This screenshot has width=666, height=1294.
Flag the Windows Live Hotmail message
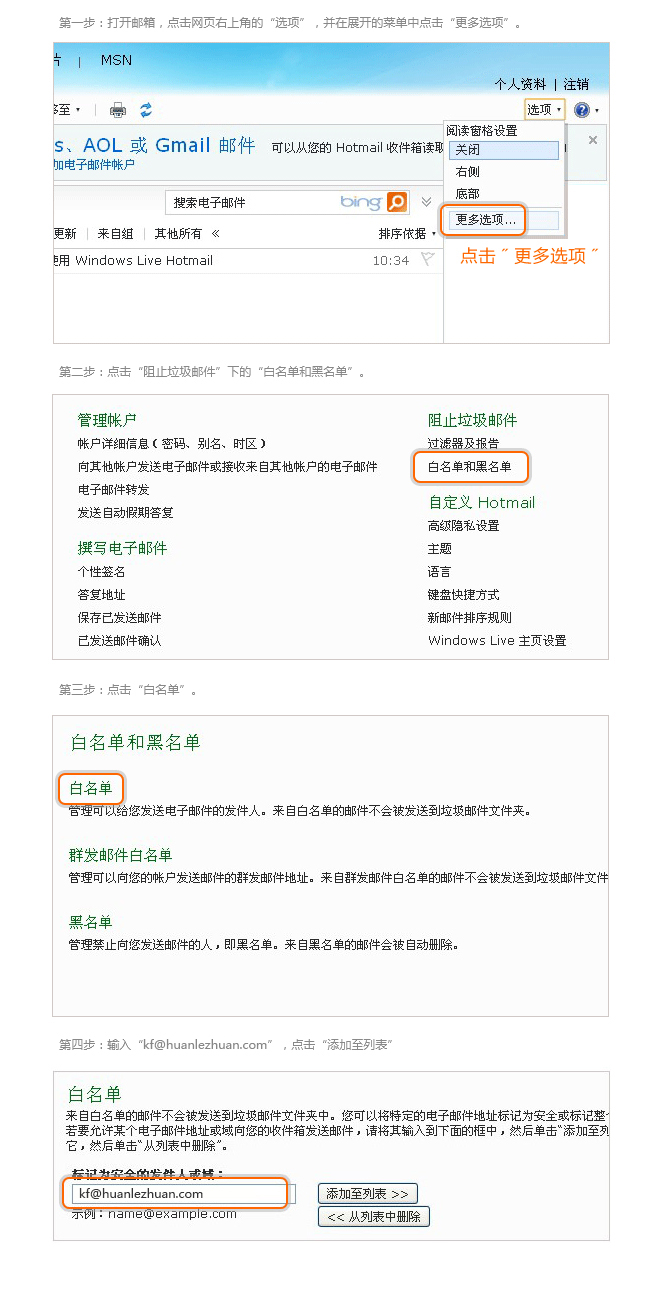427,260
